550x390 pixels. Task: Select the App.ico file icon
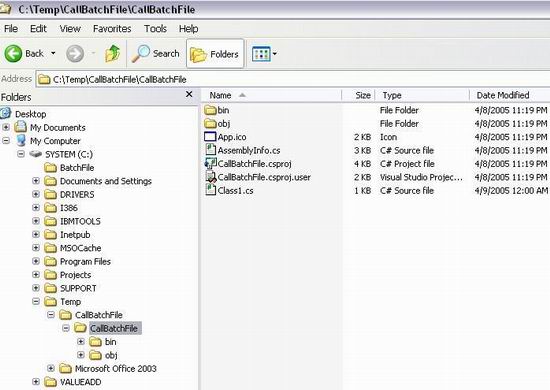click(x=210, y=136)
